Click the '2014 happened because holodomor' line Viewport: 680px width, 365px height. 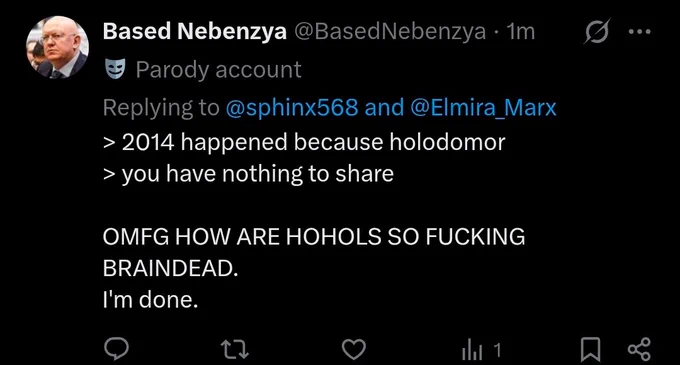pos(304,142)
